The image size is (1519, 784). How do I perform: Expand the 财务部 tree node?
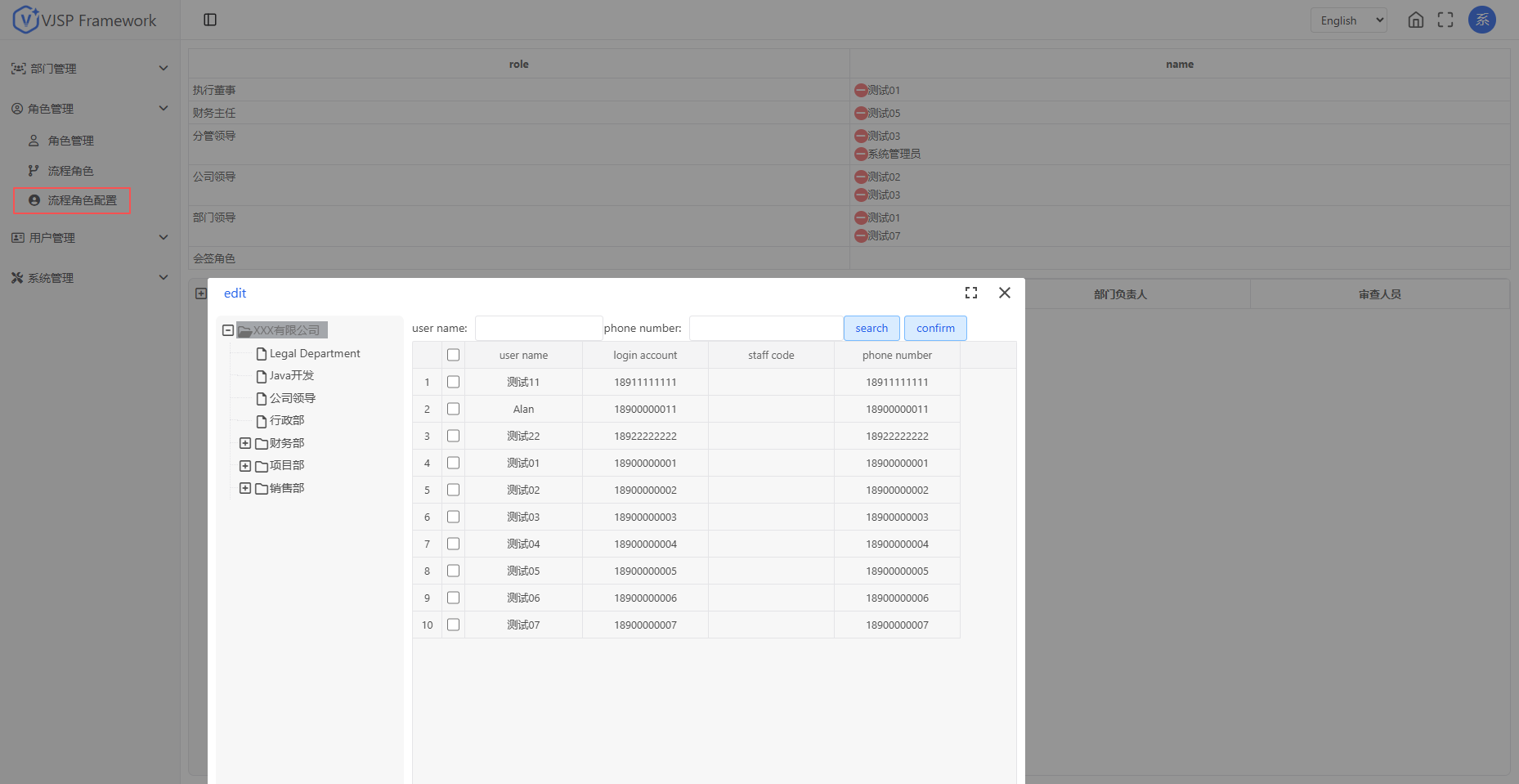(x=245, y=443)
